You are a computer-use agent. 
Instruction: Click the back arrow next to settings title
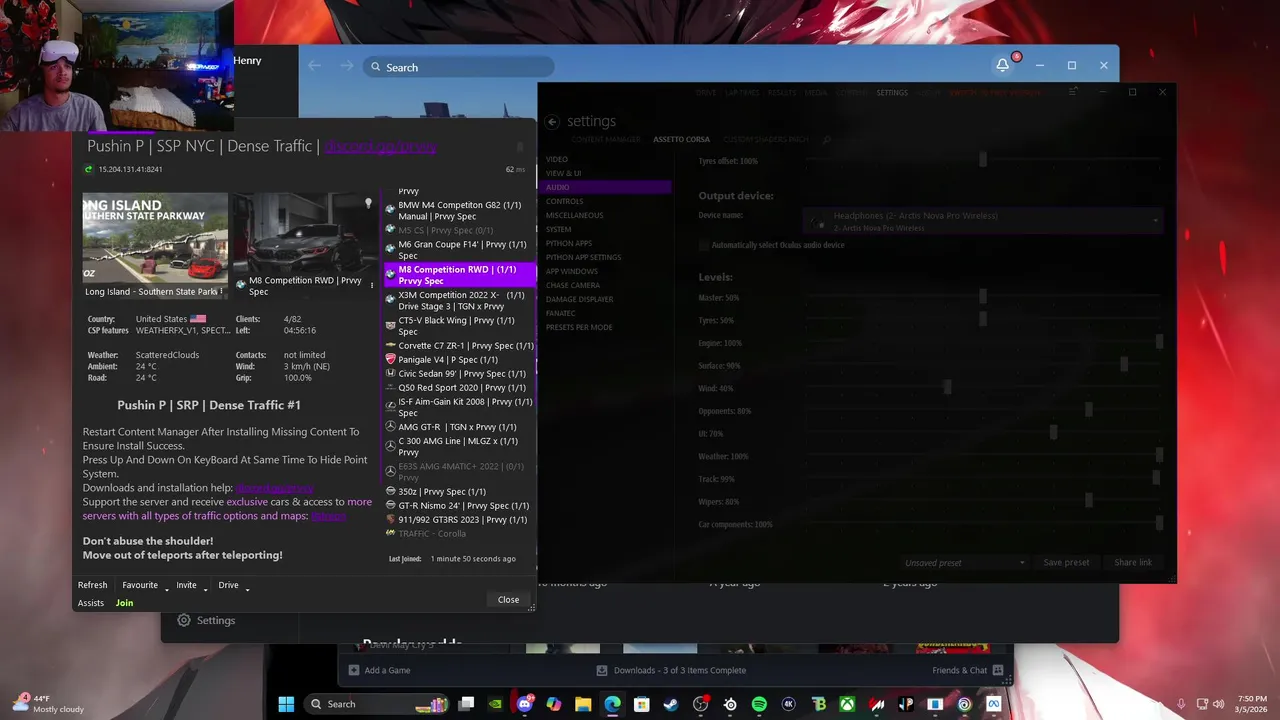[x=552, y=122]
